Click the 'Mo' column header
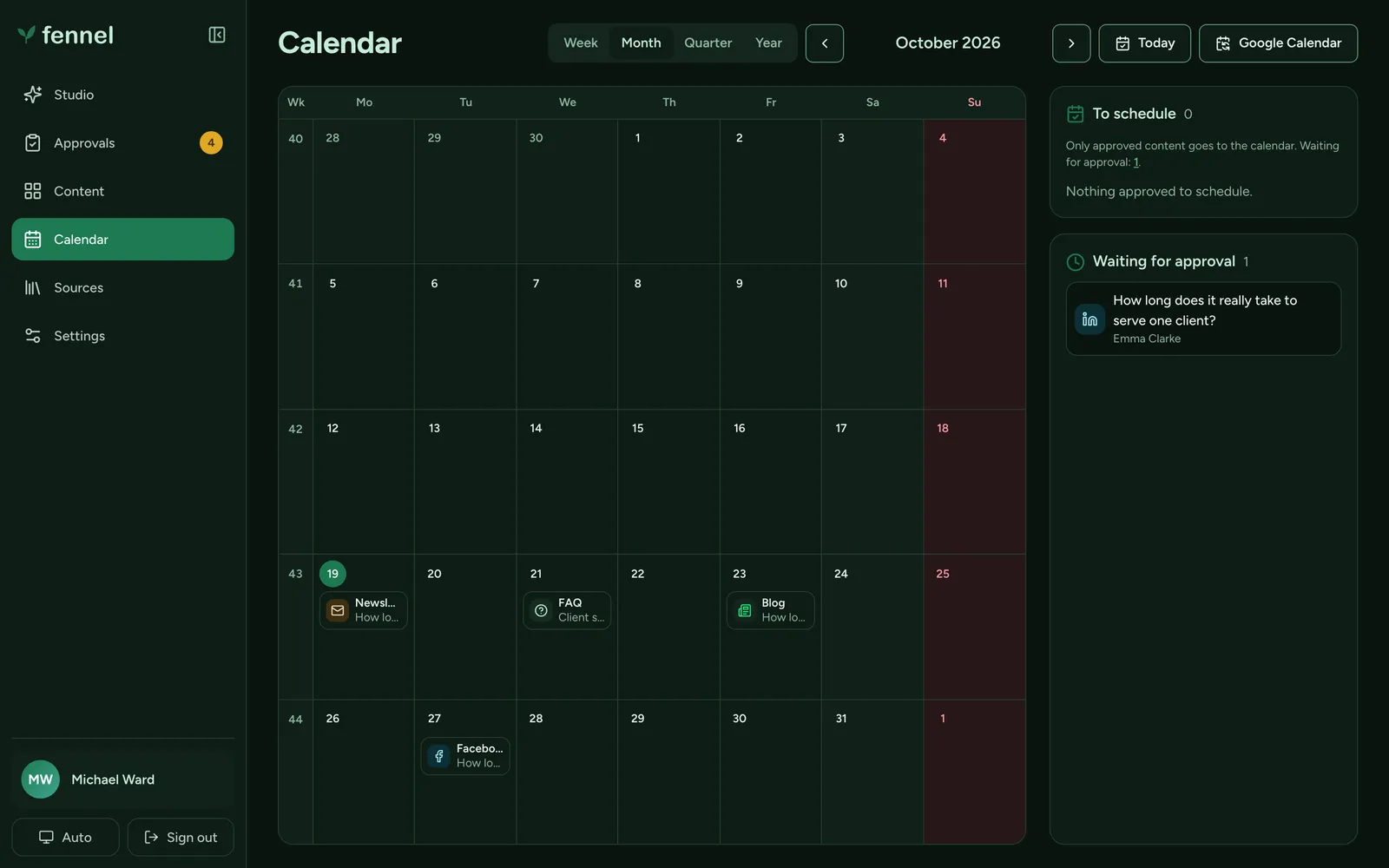The width and height of the screenshot is (1389, 868). (x=364, y=102)
